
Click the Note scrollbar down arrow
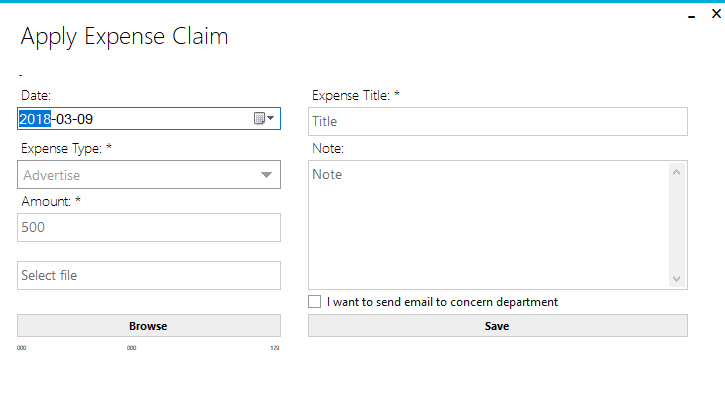[677, 279]
